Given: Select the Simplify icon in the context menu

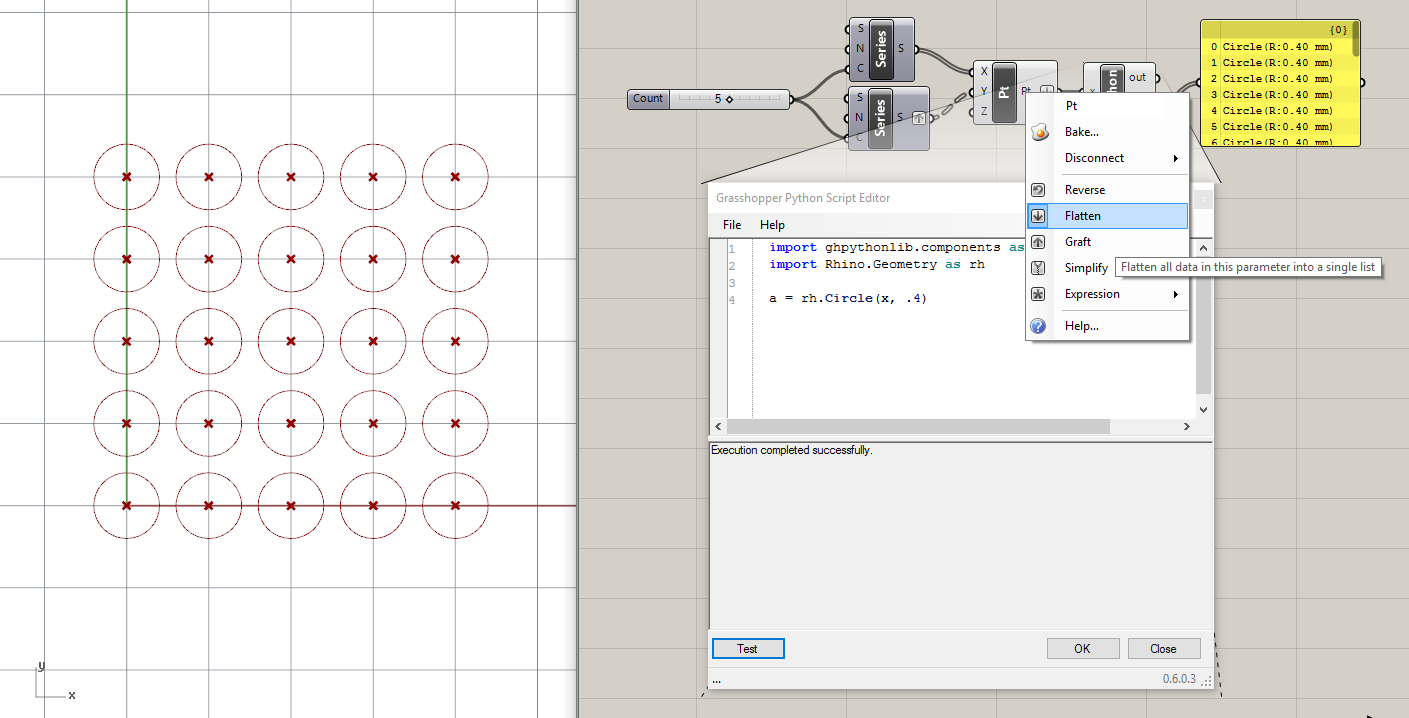Looking at the screenshot, I should click(1038, 267).
